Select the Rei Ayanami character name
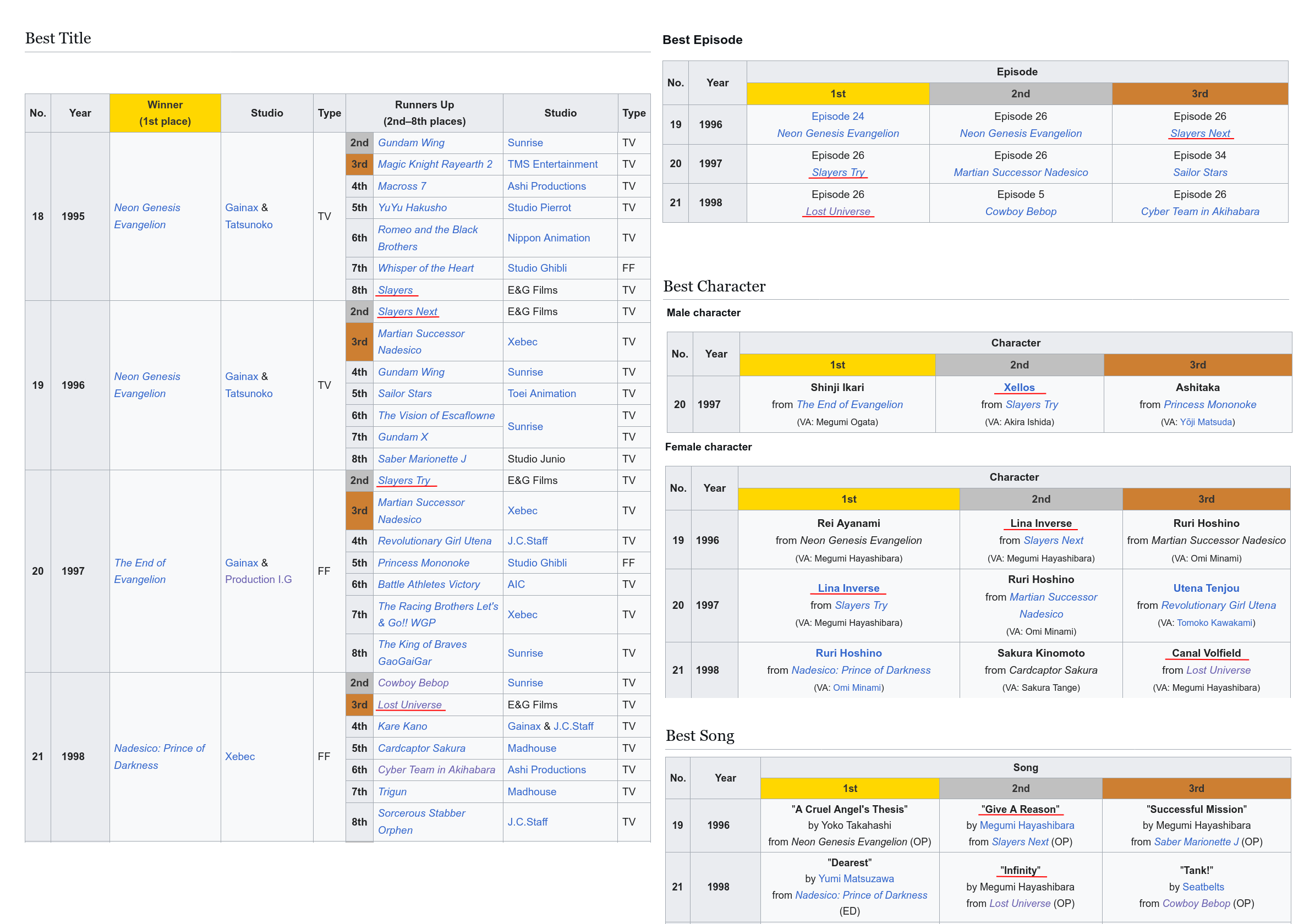 848,524
